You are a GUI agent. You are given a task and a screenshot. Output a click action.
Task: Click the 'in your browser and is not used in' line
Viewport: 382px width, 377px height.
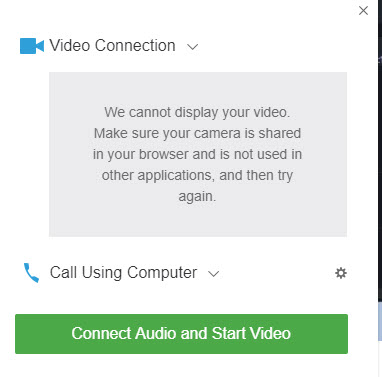197,154
